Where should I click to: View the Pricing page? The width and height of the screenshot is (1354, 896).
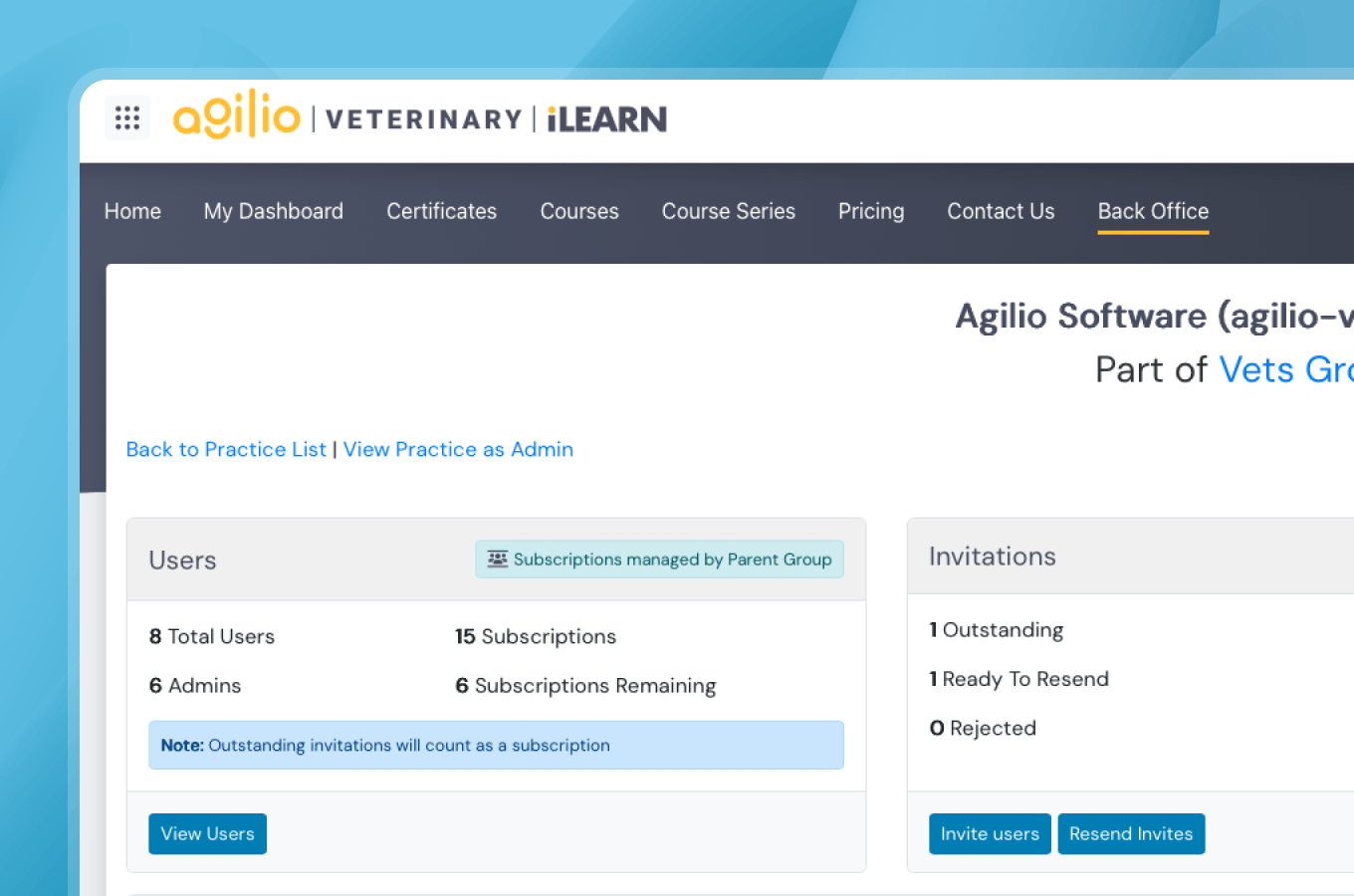[871, 211]
